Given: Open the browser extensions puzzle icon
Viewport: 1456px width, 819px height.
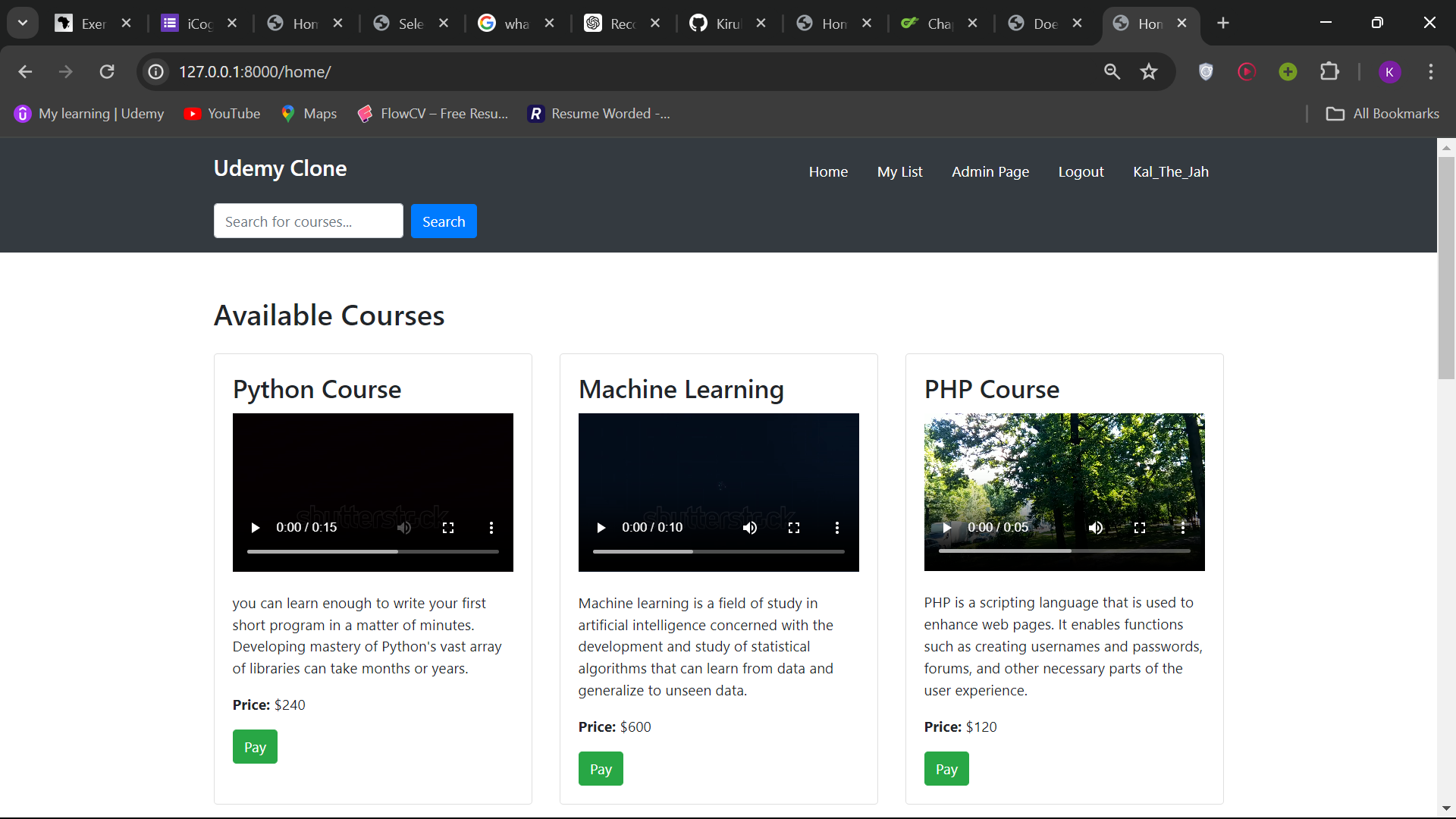Looking at the screenshot, I should pos(1329,72).
